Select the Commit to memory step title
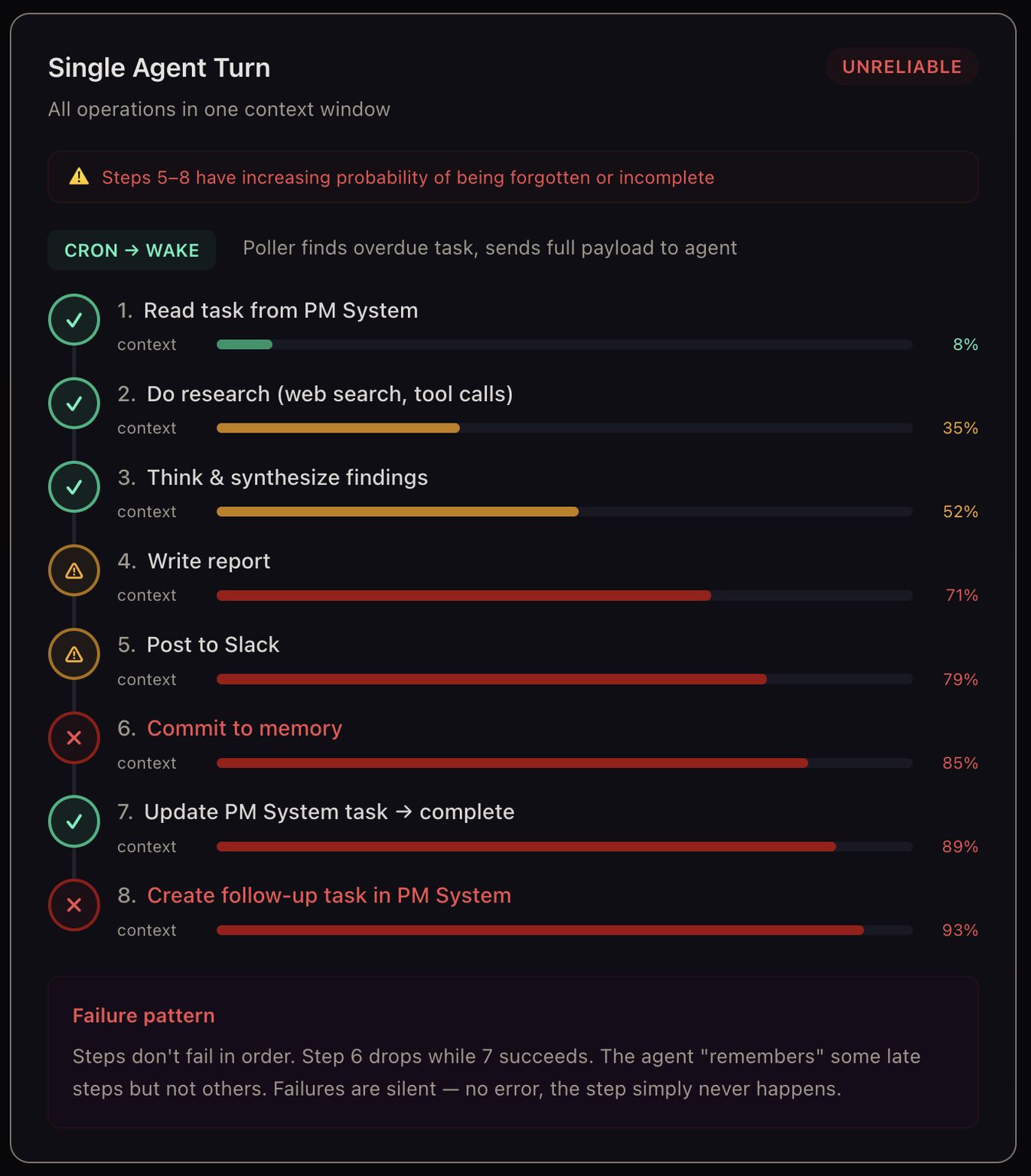Image resolution: width=1031 pixels, height=1176 pixels. click(244, 728)
